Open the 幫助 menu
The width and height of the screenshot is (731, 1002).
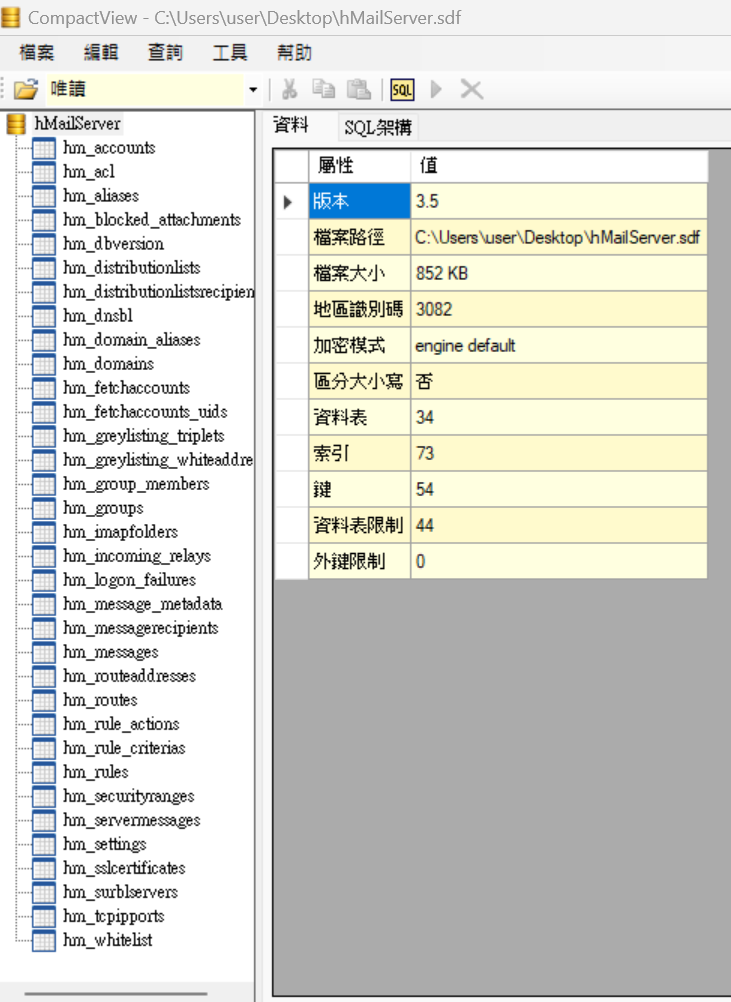295,52
